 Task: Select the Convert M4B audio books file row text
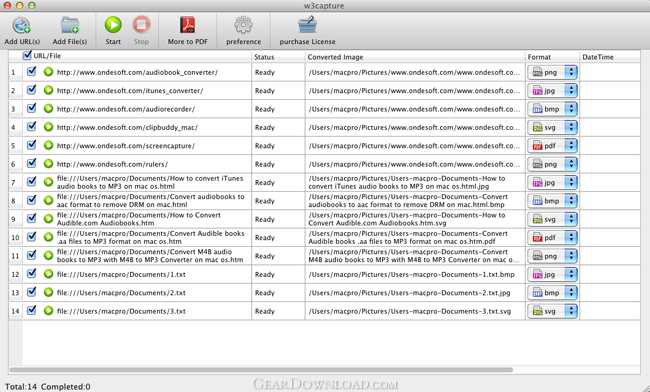(150, 256)
